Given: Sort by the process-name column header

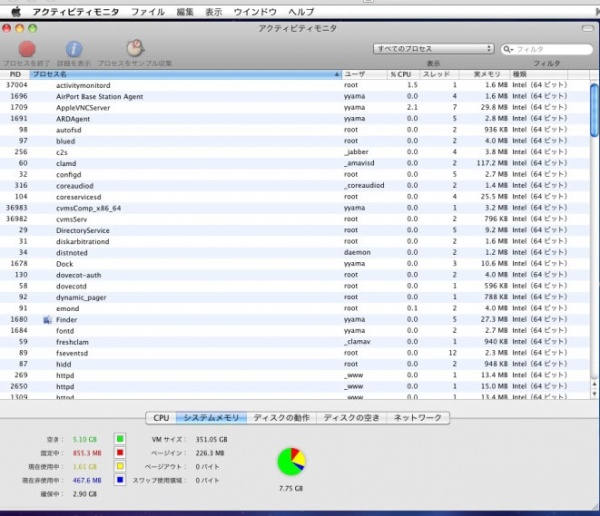Looking at the screenshot, I should coord(185,74).
